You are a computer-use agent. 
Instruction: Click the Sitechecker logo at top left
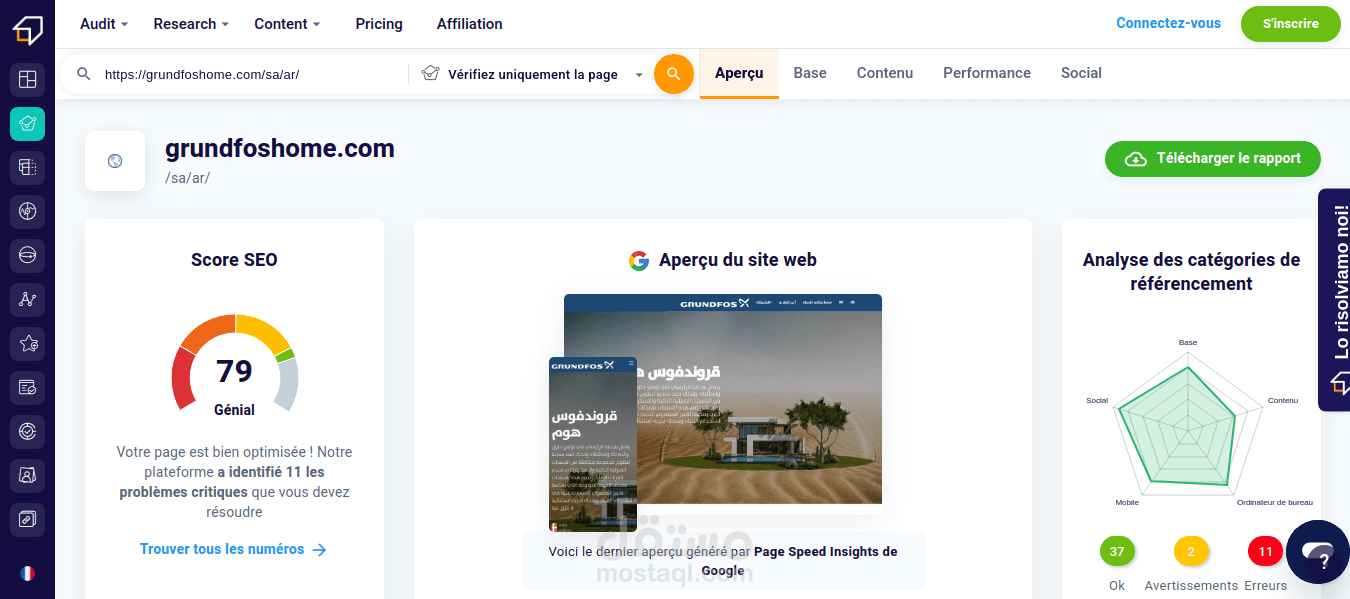coord(27,29)
